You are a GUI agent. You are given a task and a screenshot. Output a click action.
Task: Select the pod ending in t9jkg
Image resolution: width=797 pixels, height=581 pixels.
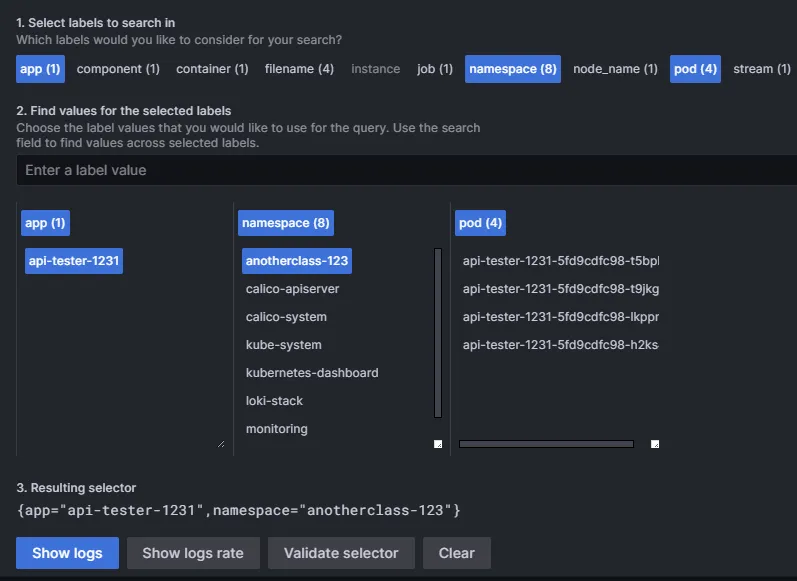point(560,289)
